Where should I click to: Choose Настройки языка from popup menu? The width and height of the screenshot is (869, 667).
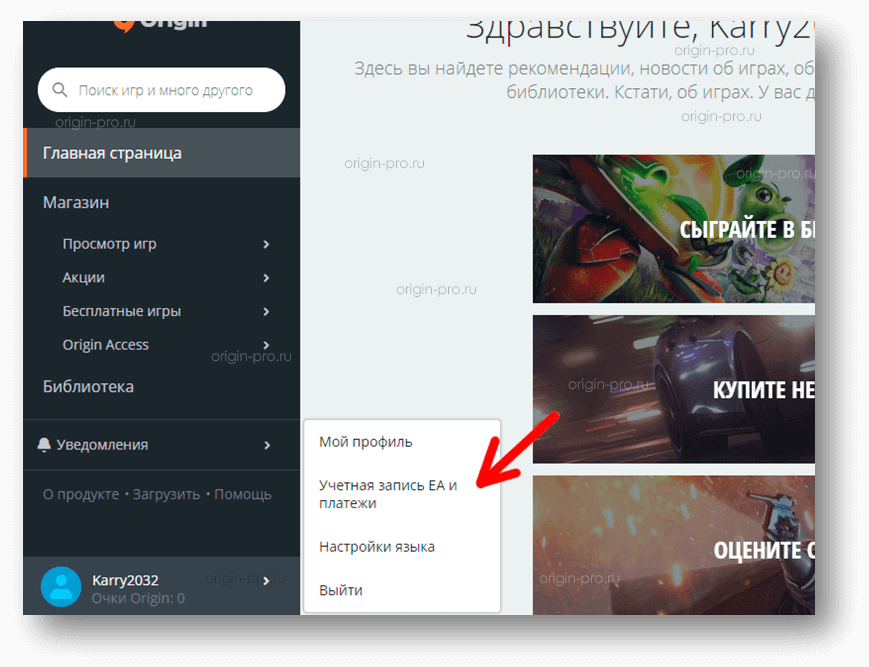click(377, 547)
